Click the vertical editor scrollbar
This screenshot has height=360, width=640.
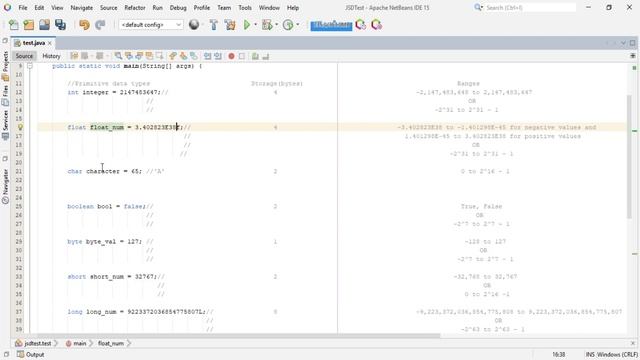coord(629,157)
